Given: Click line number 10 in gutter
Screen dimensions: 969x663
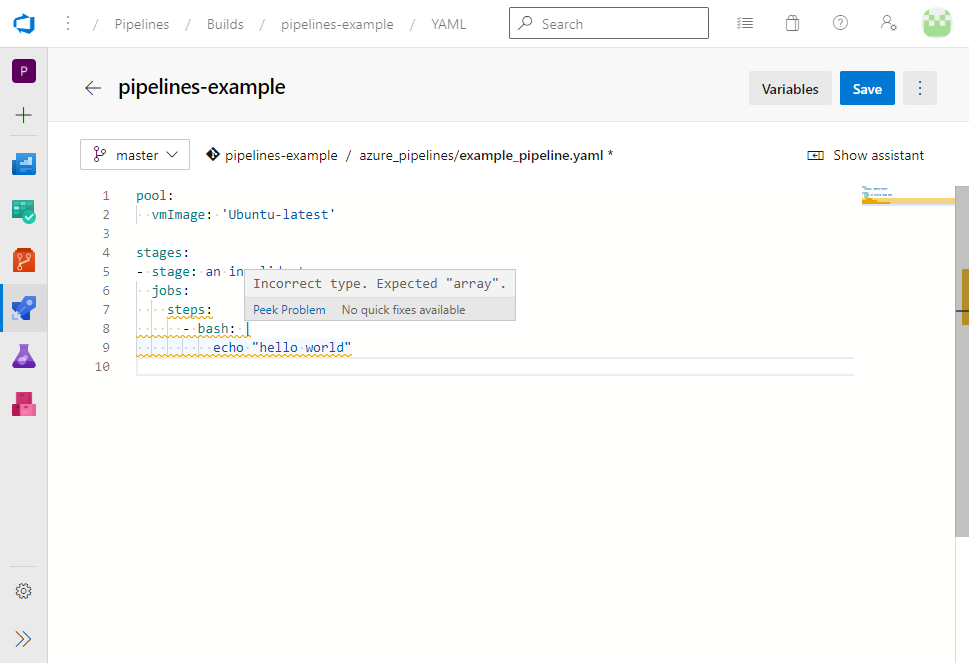Looking at the screenshot, I should click(x=102, y=366).
